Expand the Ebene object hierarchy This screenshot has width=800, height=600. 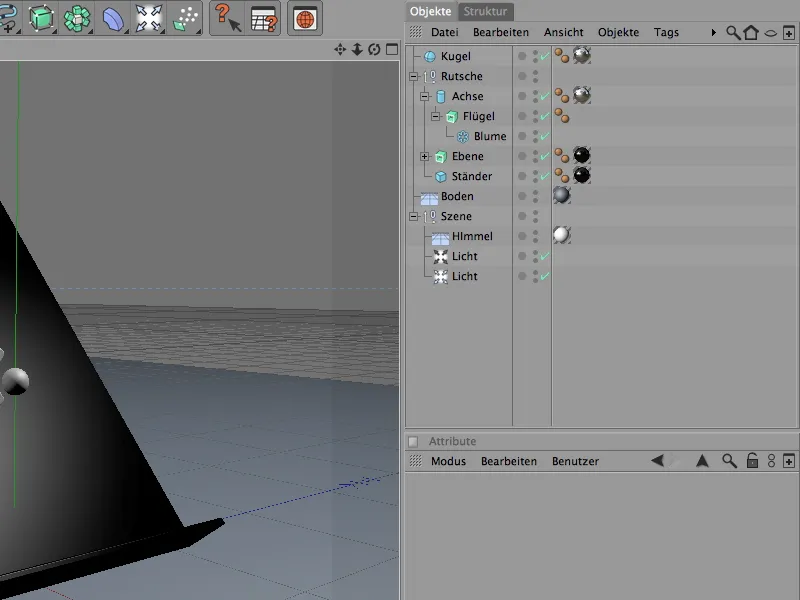pos(424,157)
